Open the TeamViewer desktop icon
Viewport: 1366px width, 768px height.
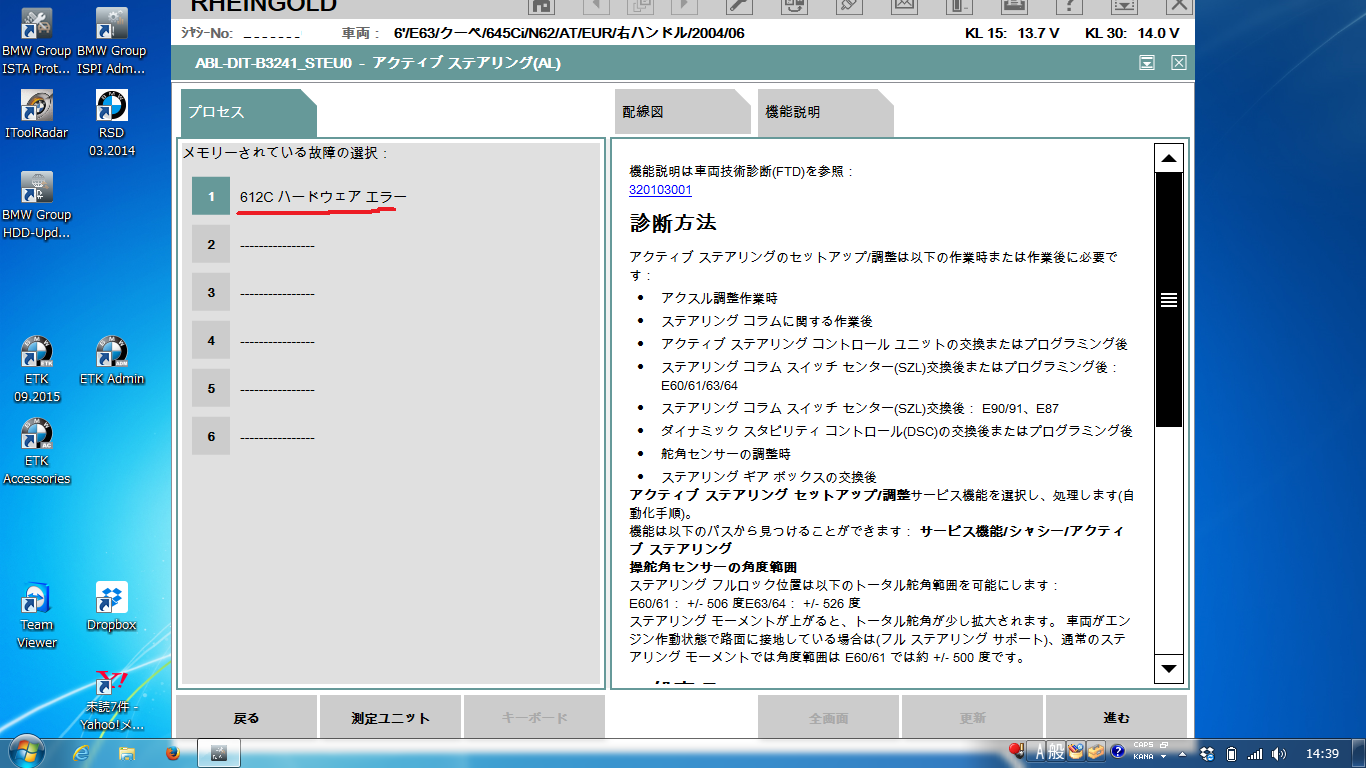pyautogui.click(x=37, y=615)
